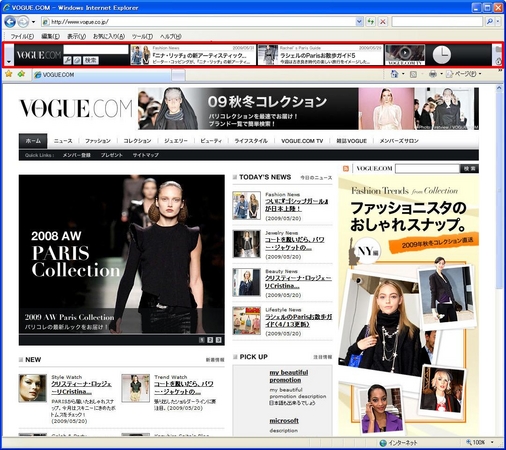Open the メンバーズサロン navigation item
This screenshot has width=506, height=450.
tap(399, 141)
